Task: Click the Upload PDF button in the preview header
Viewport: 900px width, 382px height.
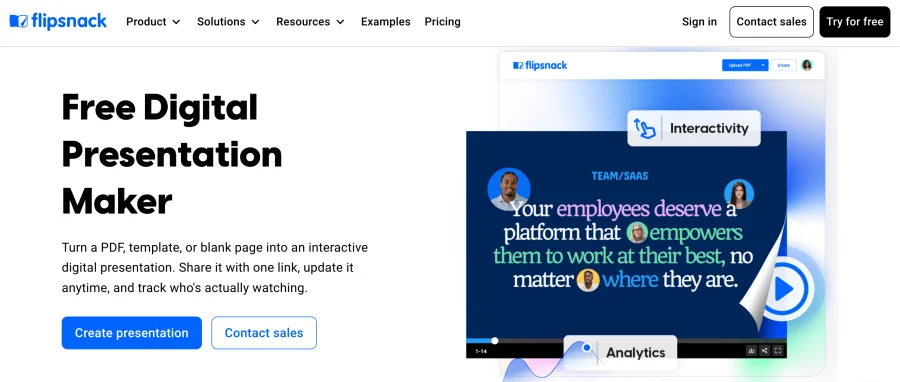Action: [740, 65]
